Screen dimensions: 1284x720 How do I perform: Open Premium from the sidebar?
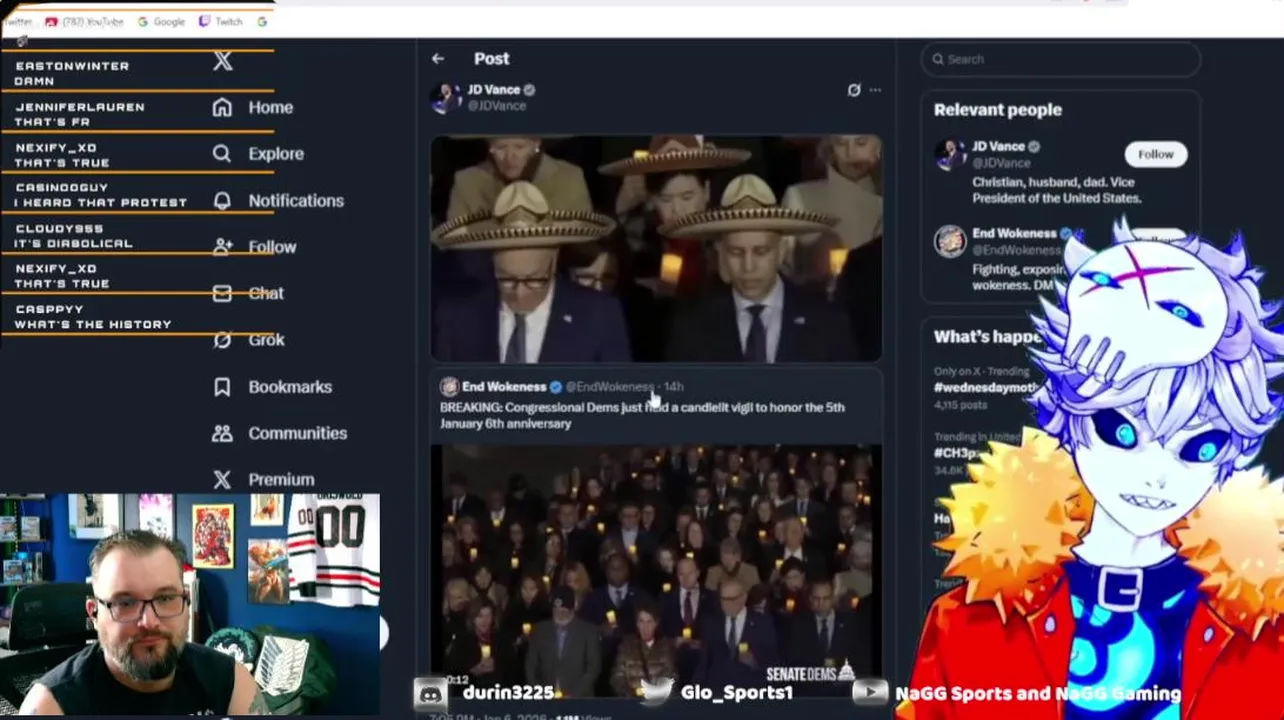click(264, 479)
